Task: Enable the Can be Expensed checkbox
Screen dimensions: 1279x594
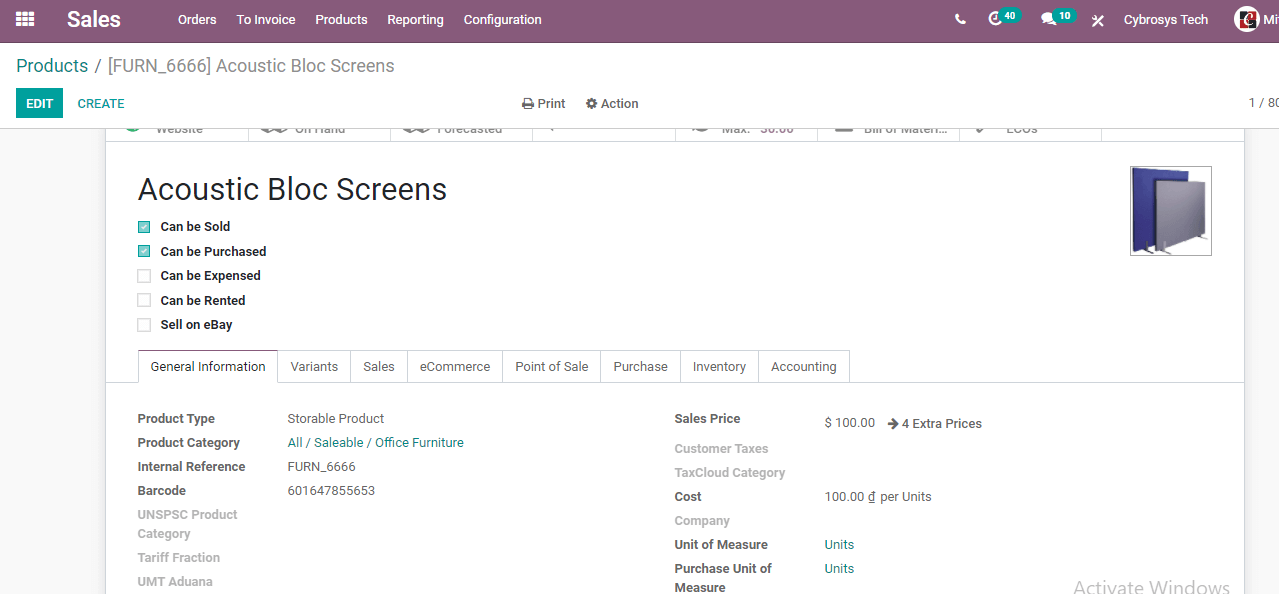Action: click(x=144, y=276)
